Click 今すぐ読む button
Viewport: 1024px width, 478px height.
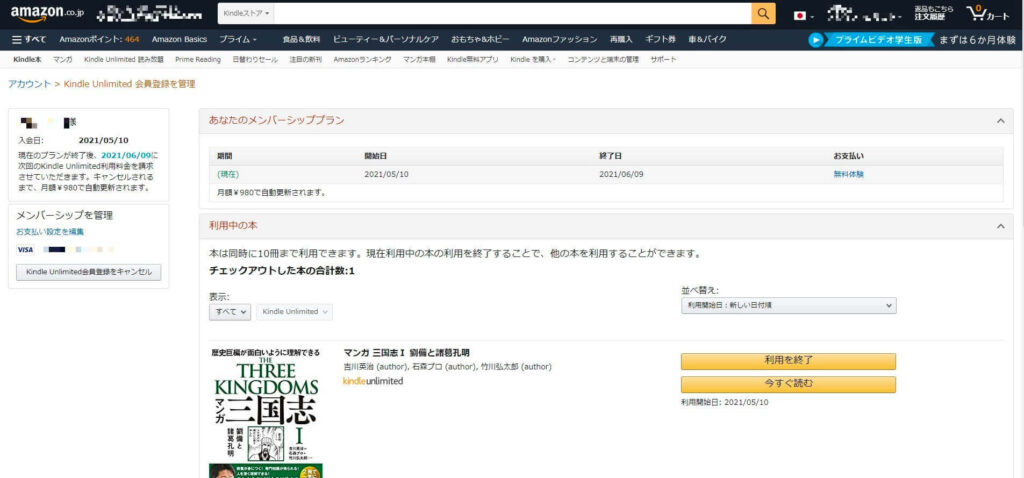[x=788, y=384]
